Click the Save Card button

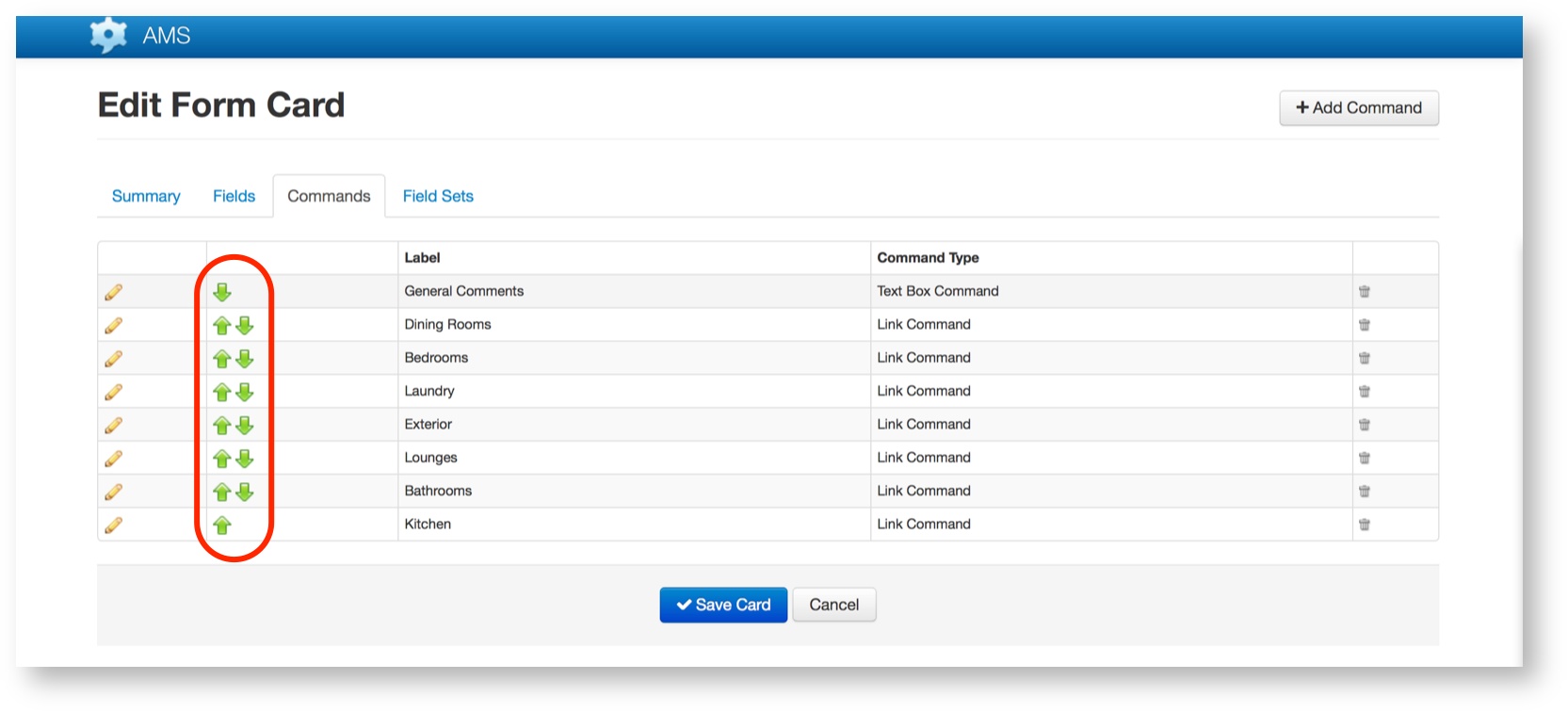pyautogui.click(x=723, y=605)
